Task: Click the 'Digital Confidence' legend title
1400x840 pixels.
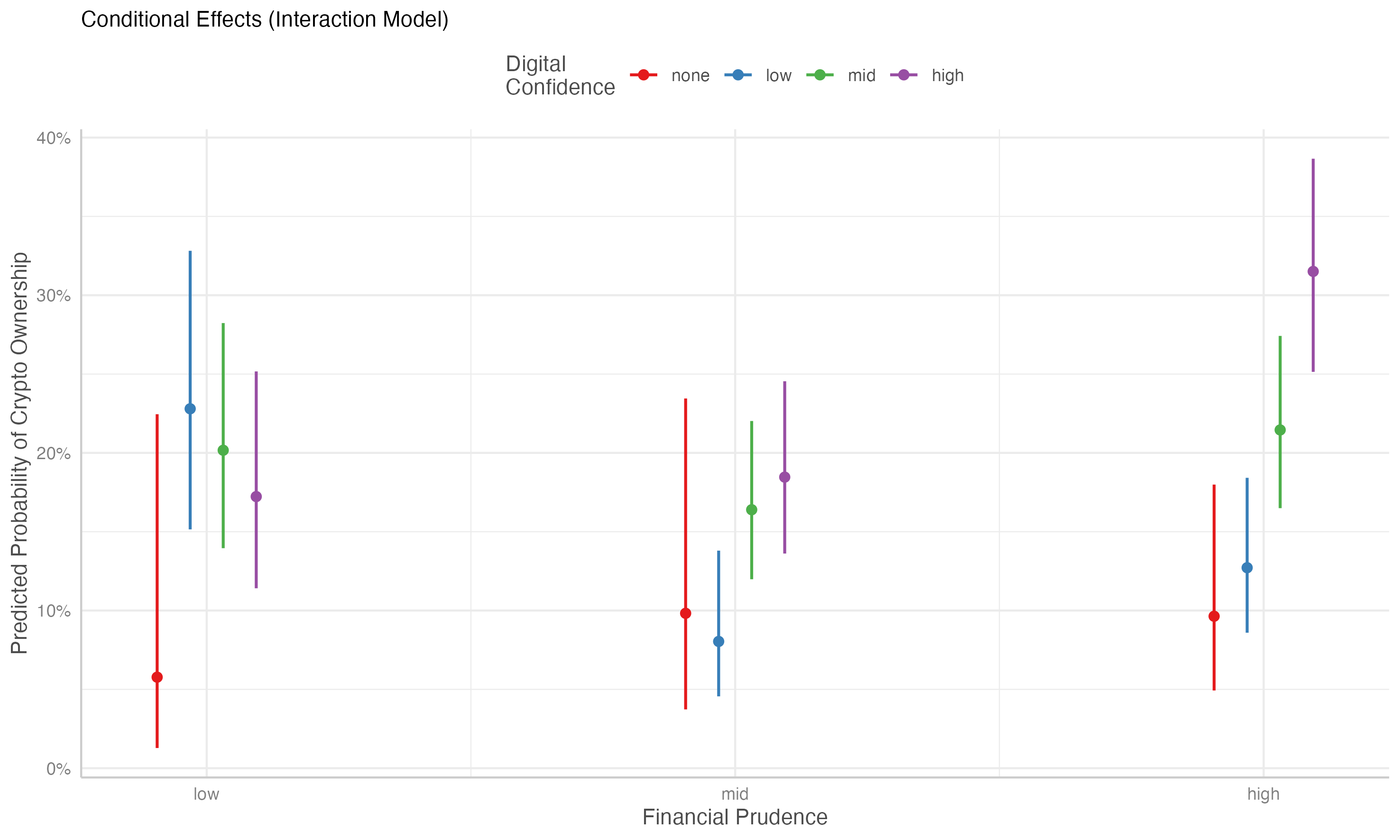Action: 560,75
